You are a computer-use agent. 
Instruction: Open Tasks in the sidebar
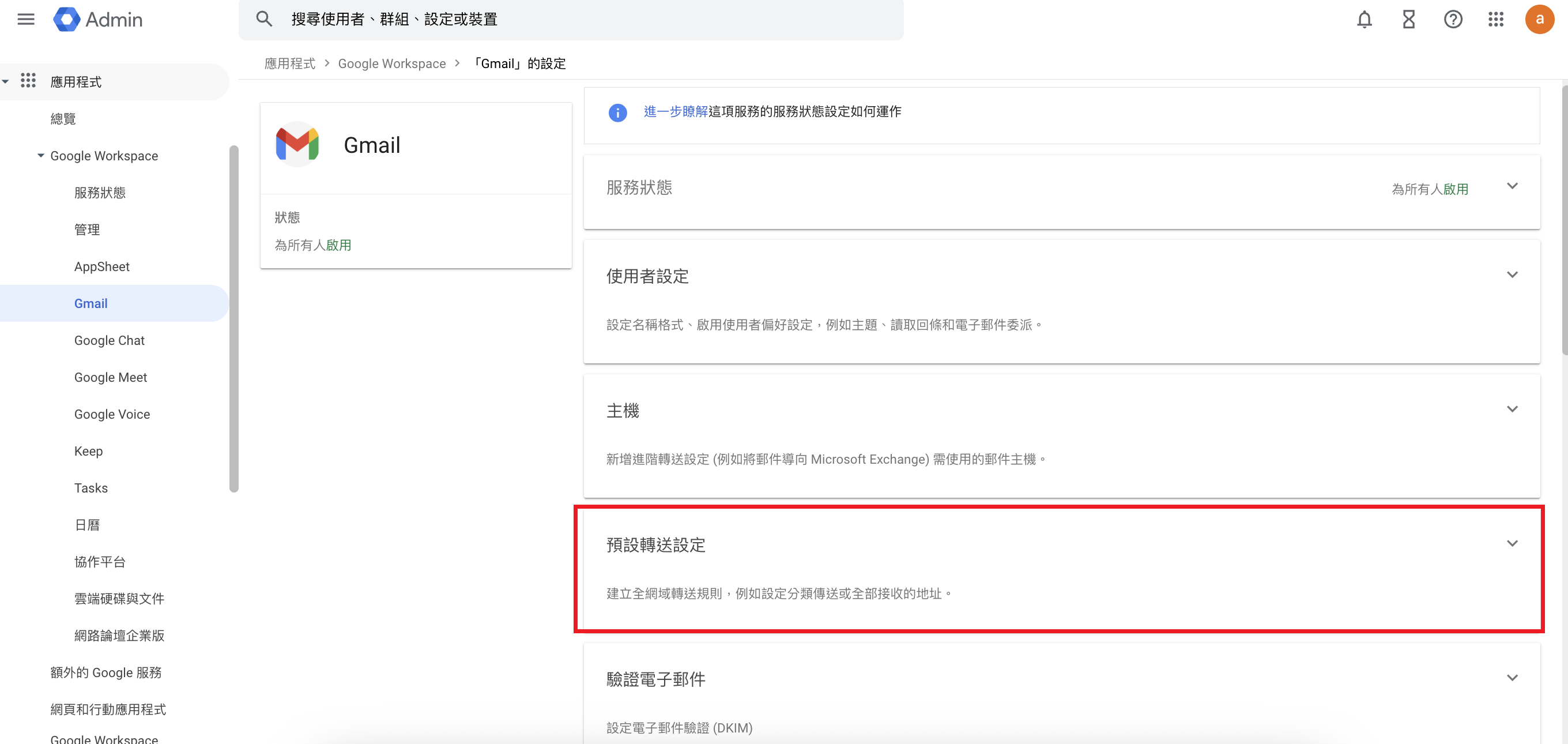tap(91, 489)
